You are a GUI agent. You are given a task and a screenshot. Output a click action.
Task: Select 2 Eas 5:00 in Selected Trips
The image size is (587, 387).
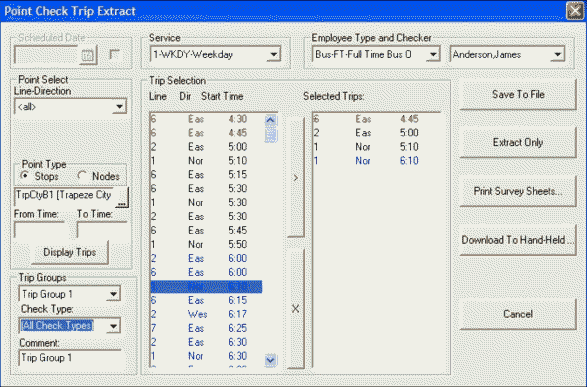(376, 133)
